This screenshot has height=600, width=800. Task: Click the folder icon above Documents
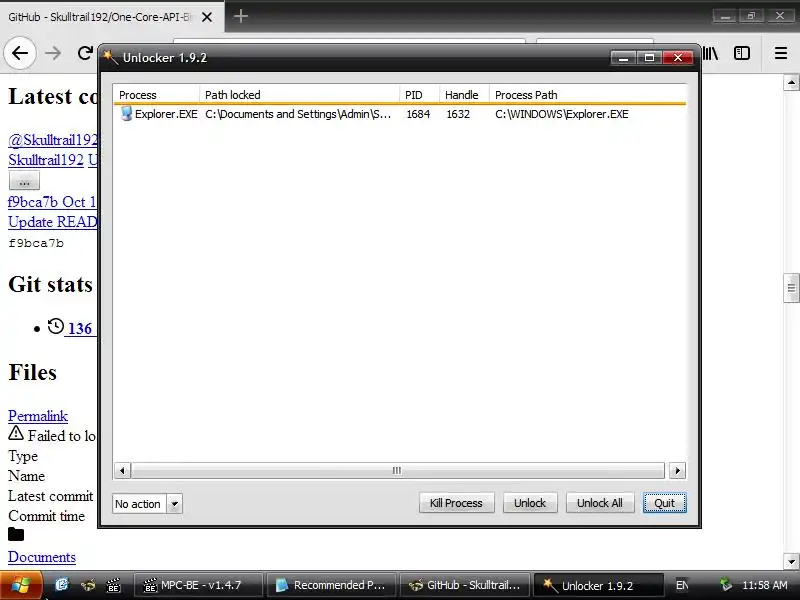(16, 534)
